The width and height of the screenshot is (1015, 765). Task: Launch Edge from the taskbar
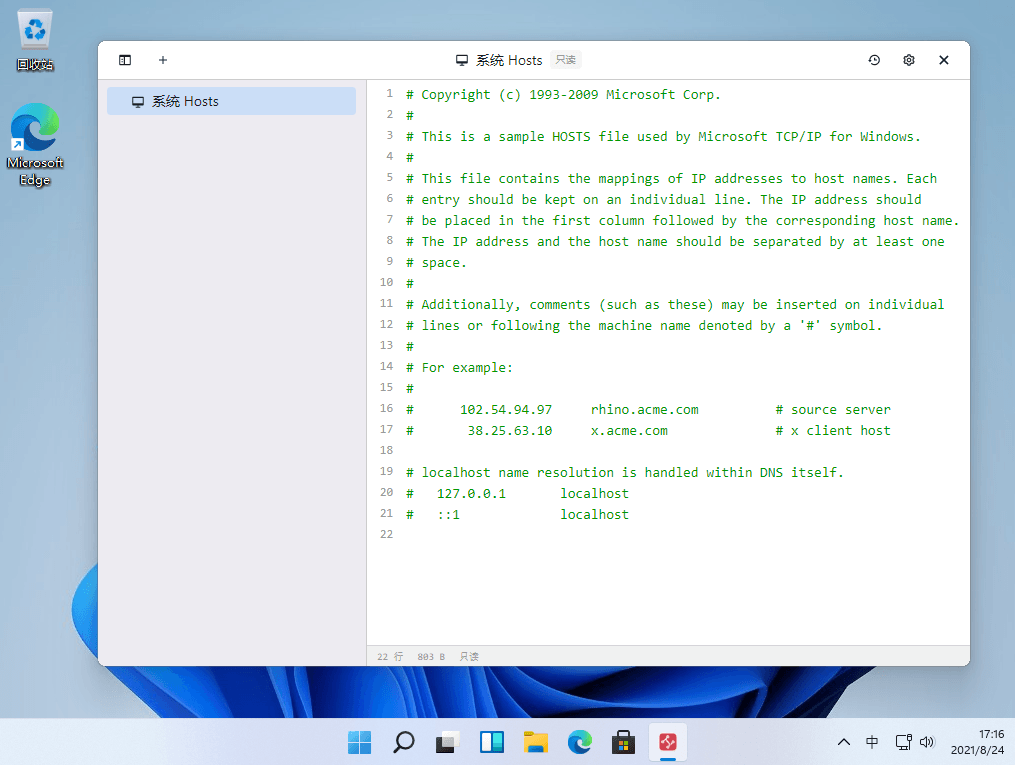coord(579,742)
